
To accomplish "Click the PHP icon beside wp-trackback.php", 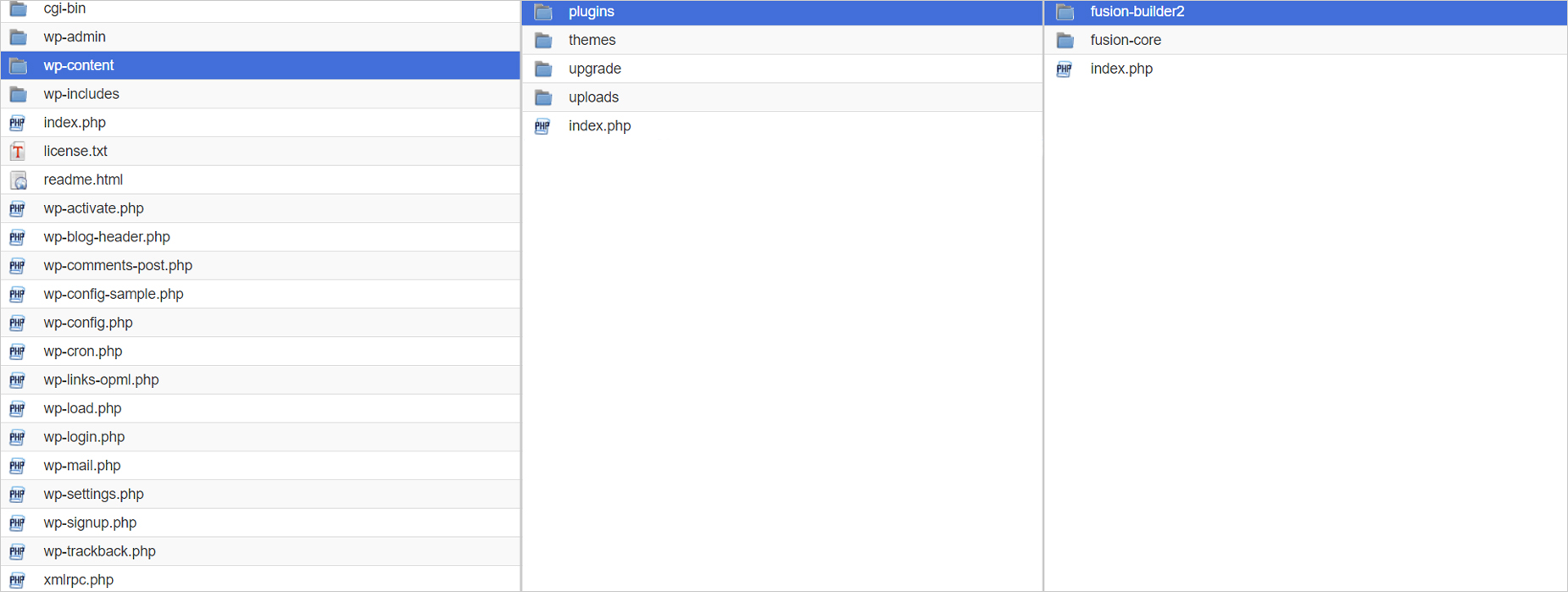I will [x=17, y=551].
